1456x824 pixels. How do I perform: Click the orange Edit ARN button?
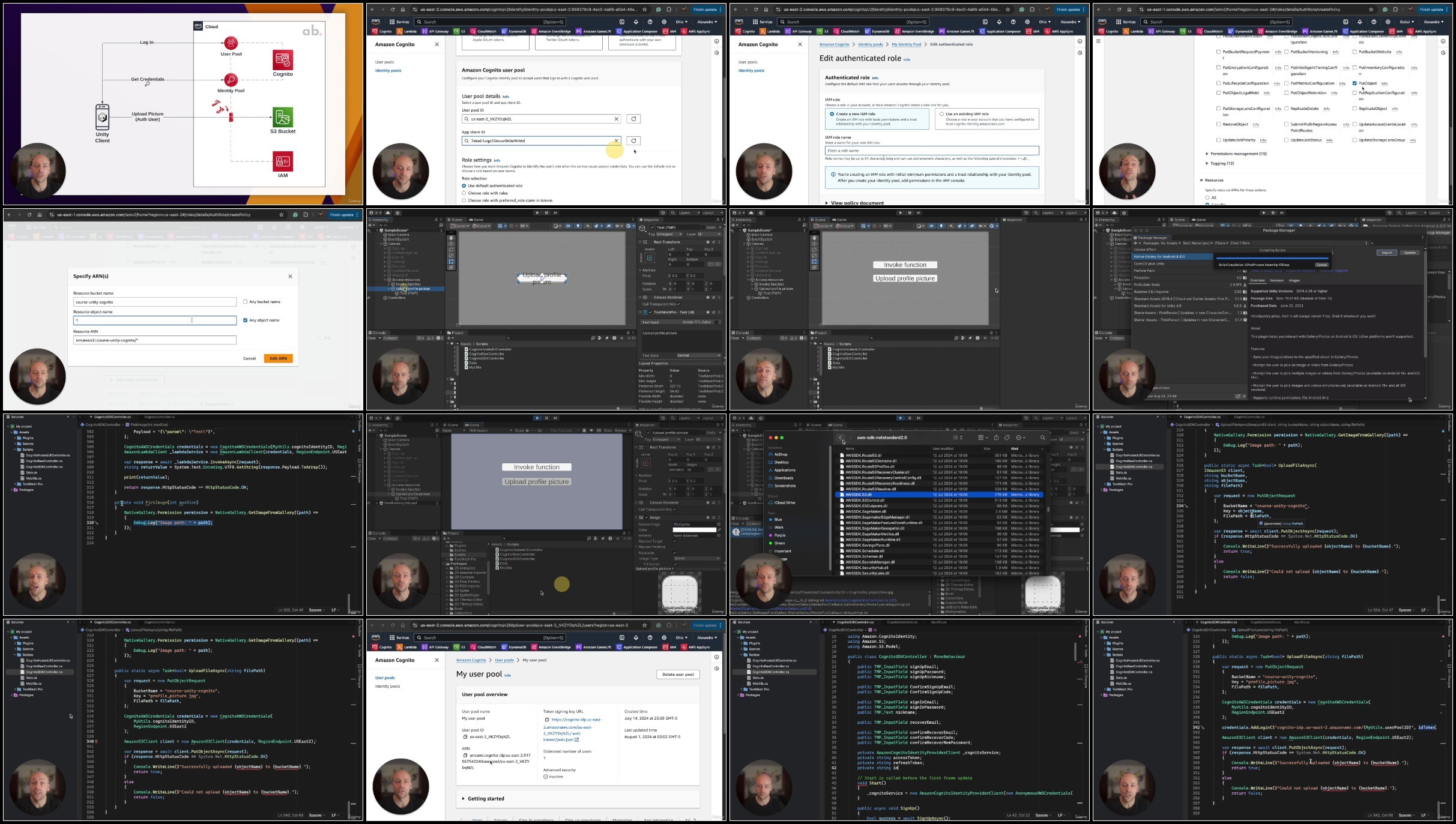point(278,358)
